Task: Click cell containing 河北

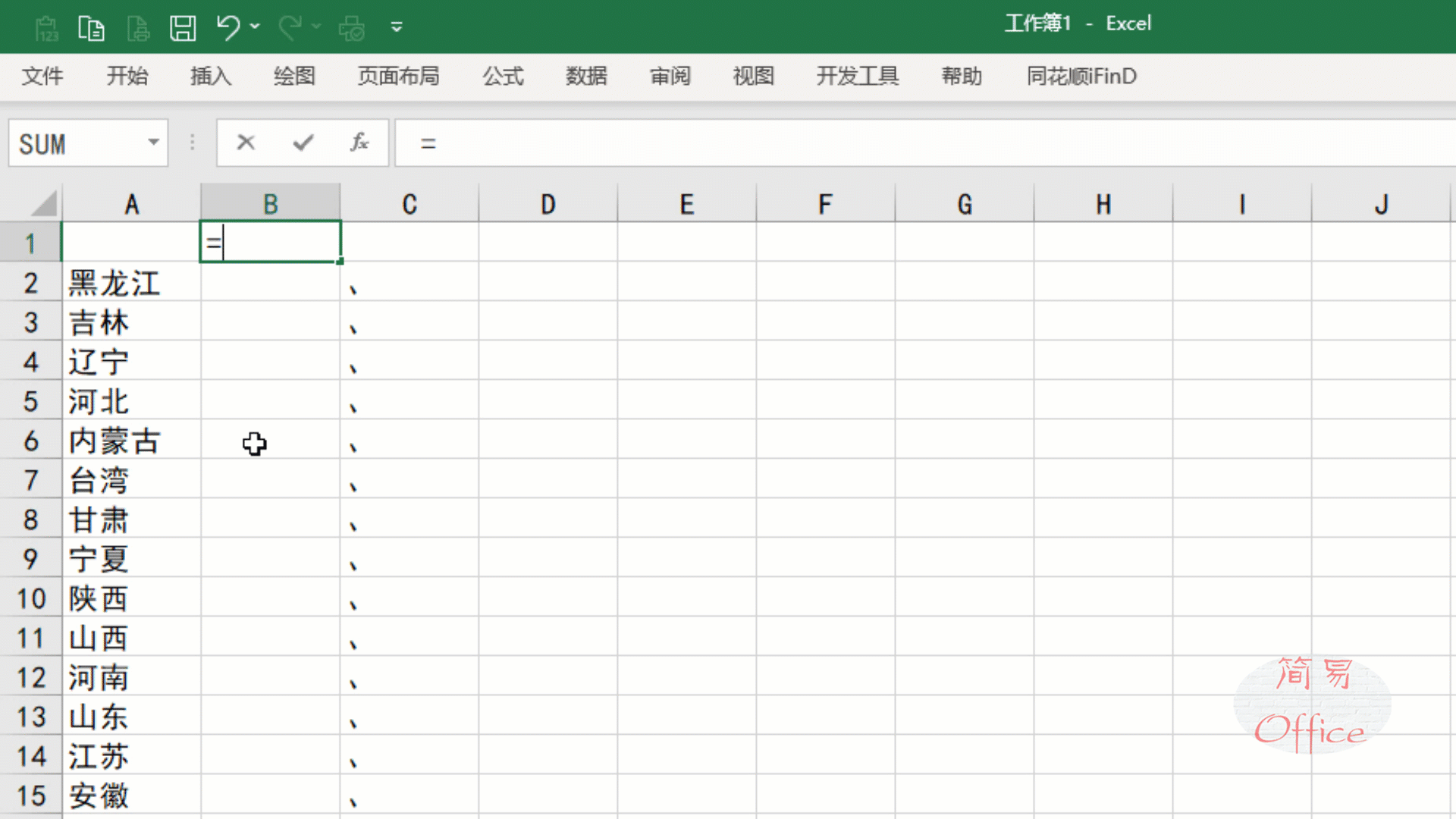Action: [132, 400]
